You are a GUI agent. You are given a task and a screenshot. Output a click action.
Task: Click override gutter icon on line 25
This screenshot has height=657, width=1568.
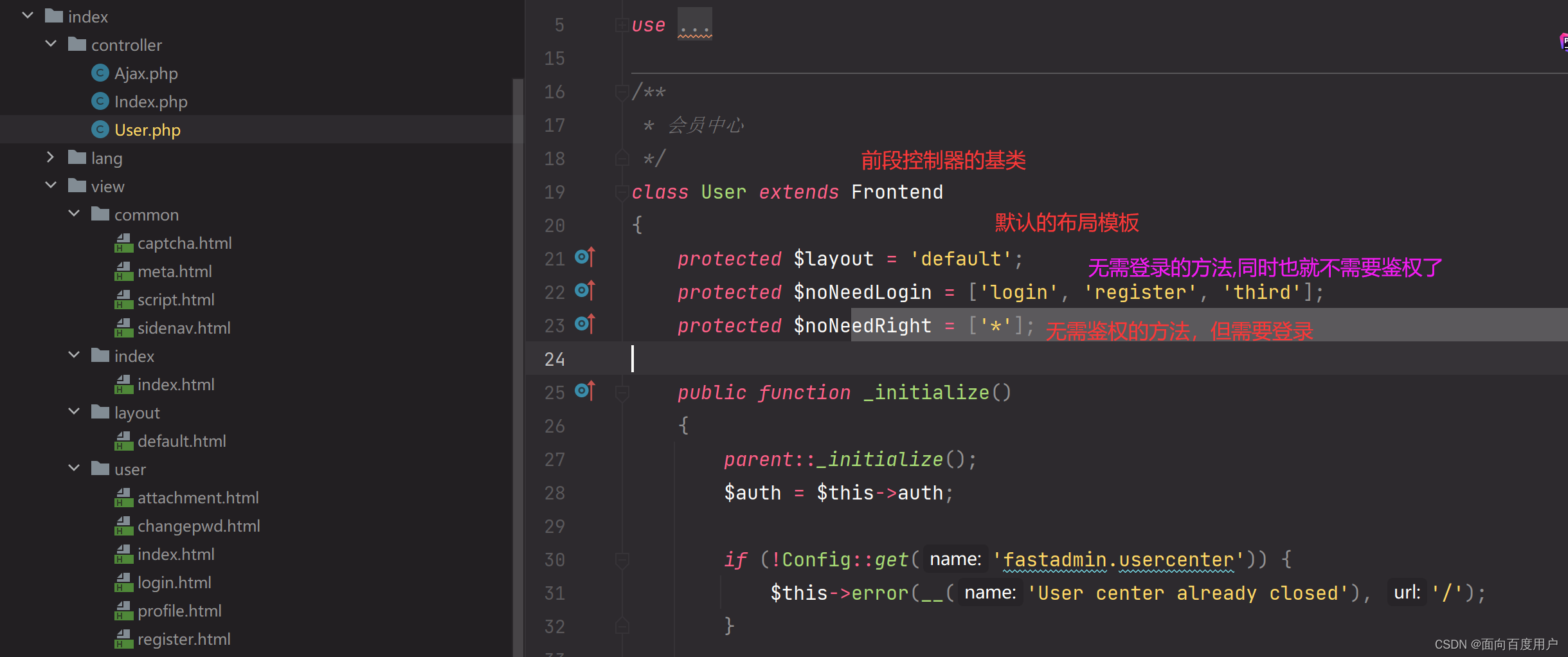(x=585, y=391)
